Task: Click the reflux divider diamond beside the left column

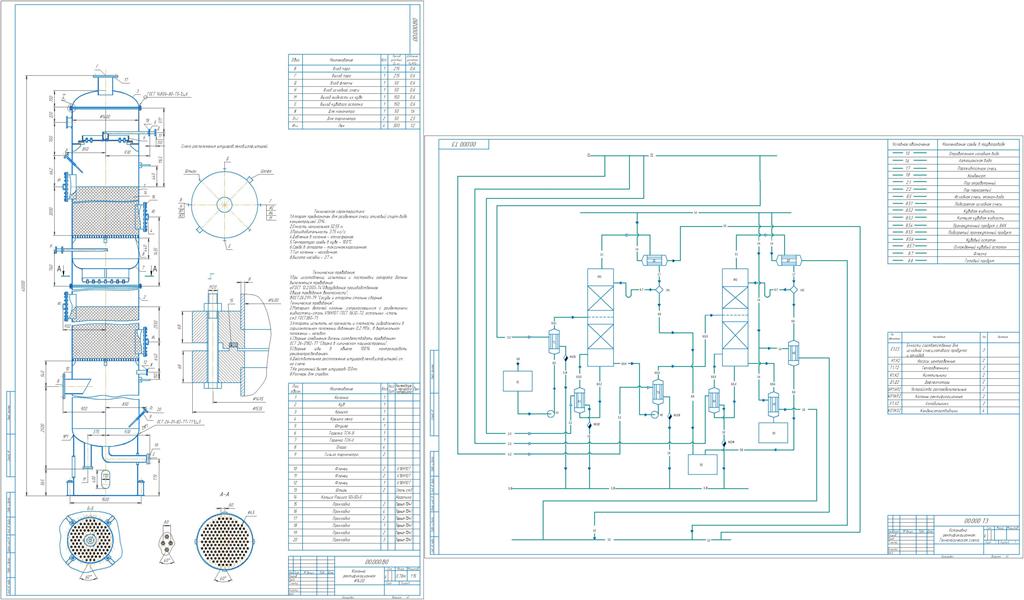Action: point(659,289)
